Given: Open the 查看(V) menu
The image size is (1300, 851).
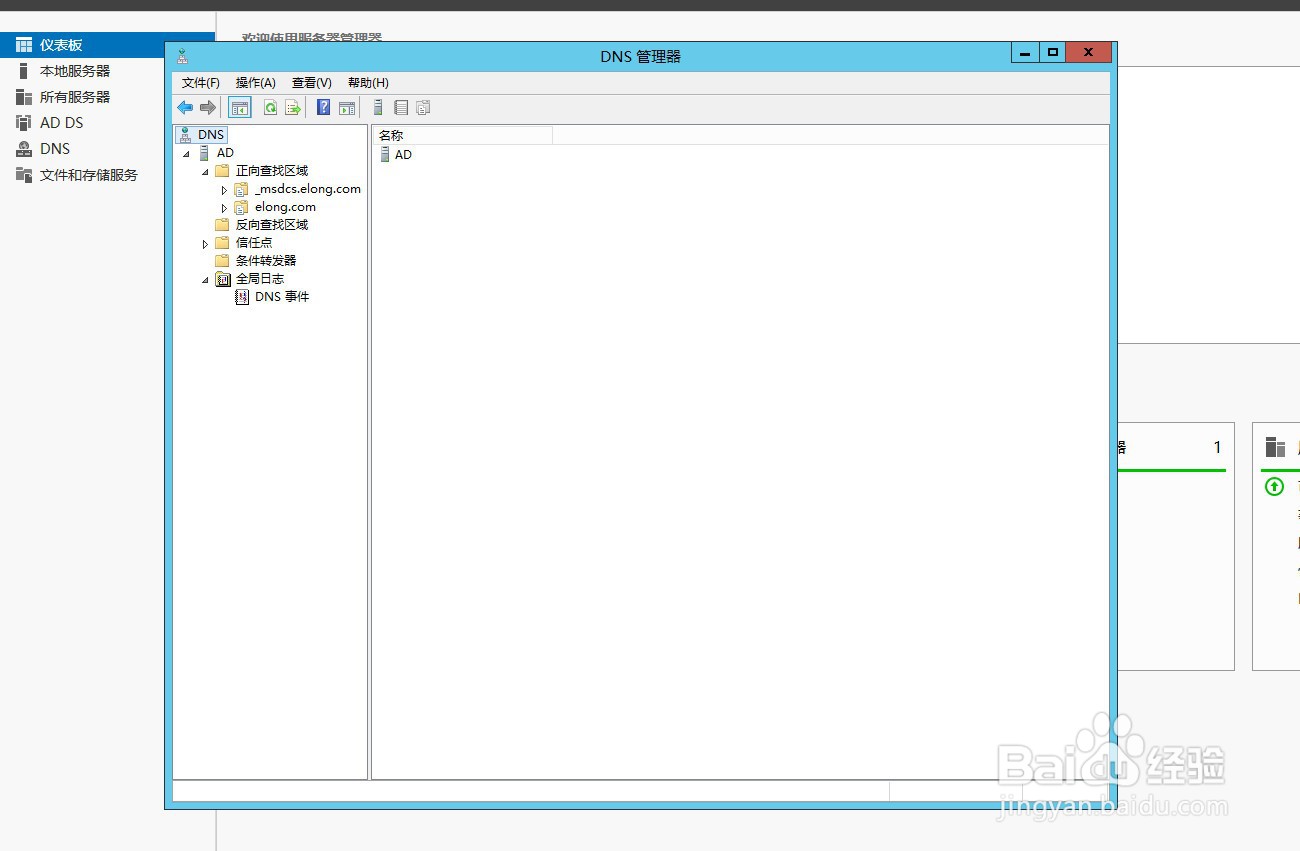Looking at the screenshot, I should [x=312, y=83].
